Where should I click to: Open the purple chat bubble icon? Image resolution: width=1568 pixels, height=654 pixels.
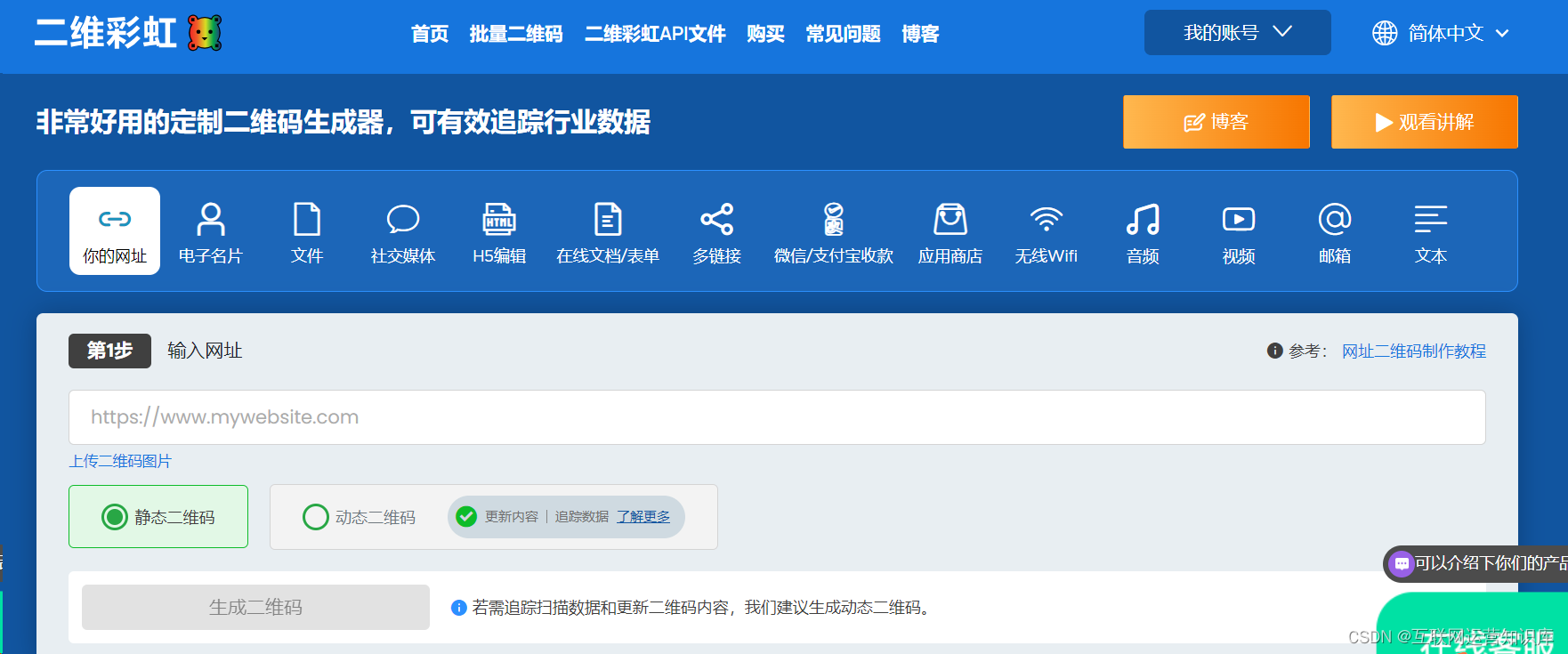[1402, 563]
